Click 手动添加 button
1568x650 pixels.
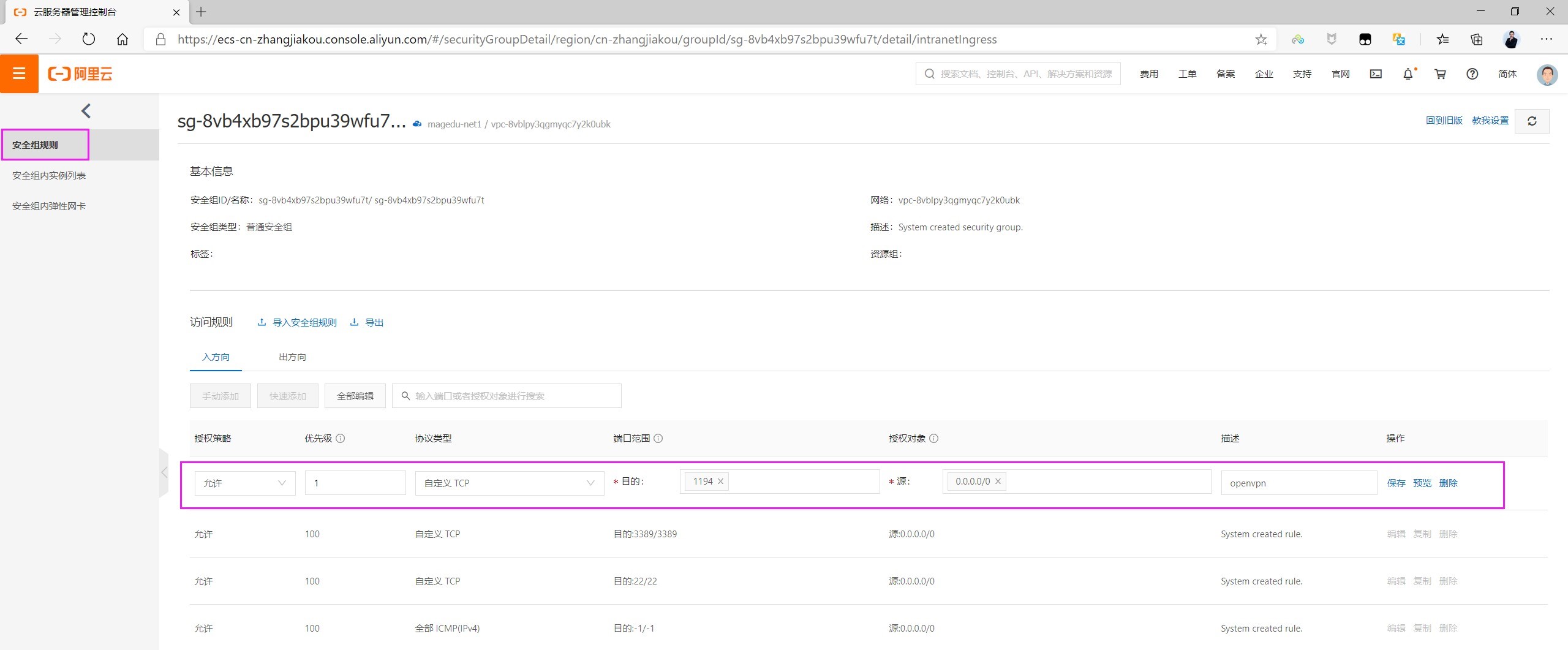pyautogui.click(x=221, y=396)
